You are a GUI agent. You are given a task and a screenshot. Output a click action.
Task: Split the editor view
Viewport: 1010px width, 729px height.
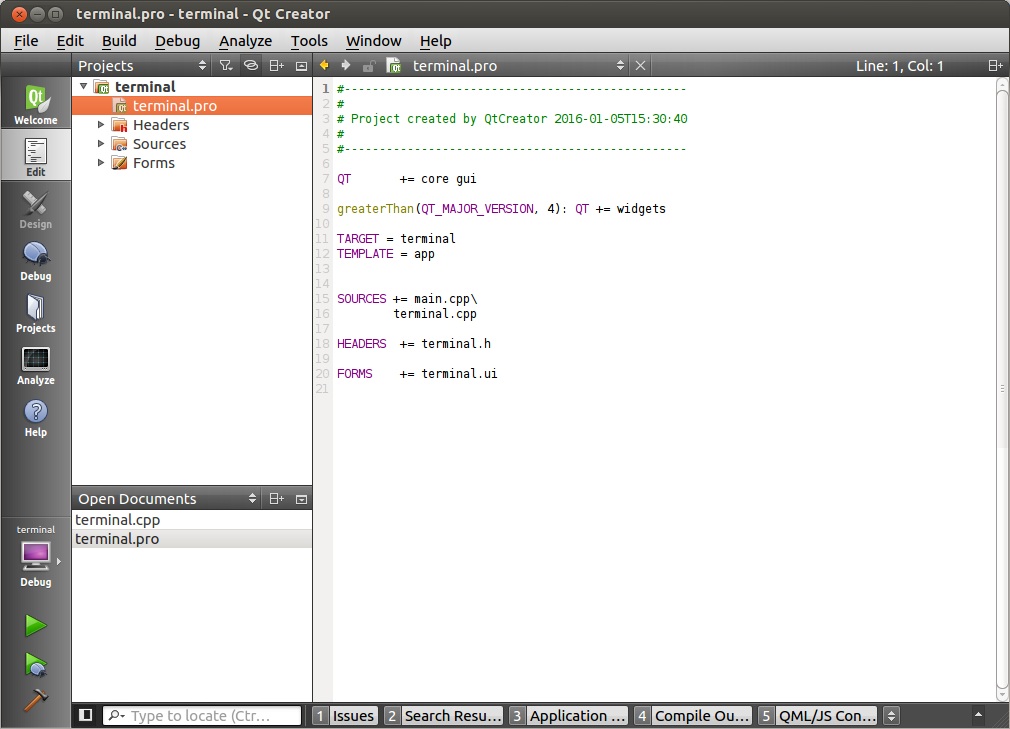pyautogui.click(x=995, y=66)
